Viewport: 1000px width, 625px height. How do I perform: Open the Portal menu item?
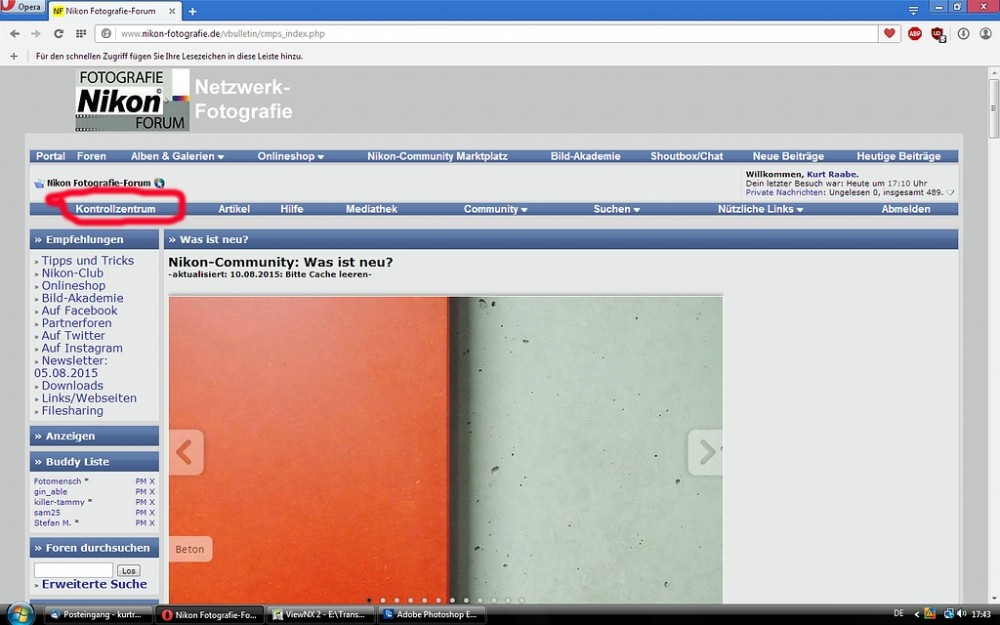tap(50, 156)
